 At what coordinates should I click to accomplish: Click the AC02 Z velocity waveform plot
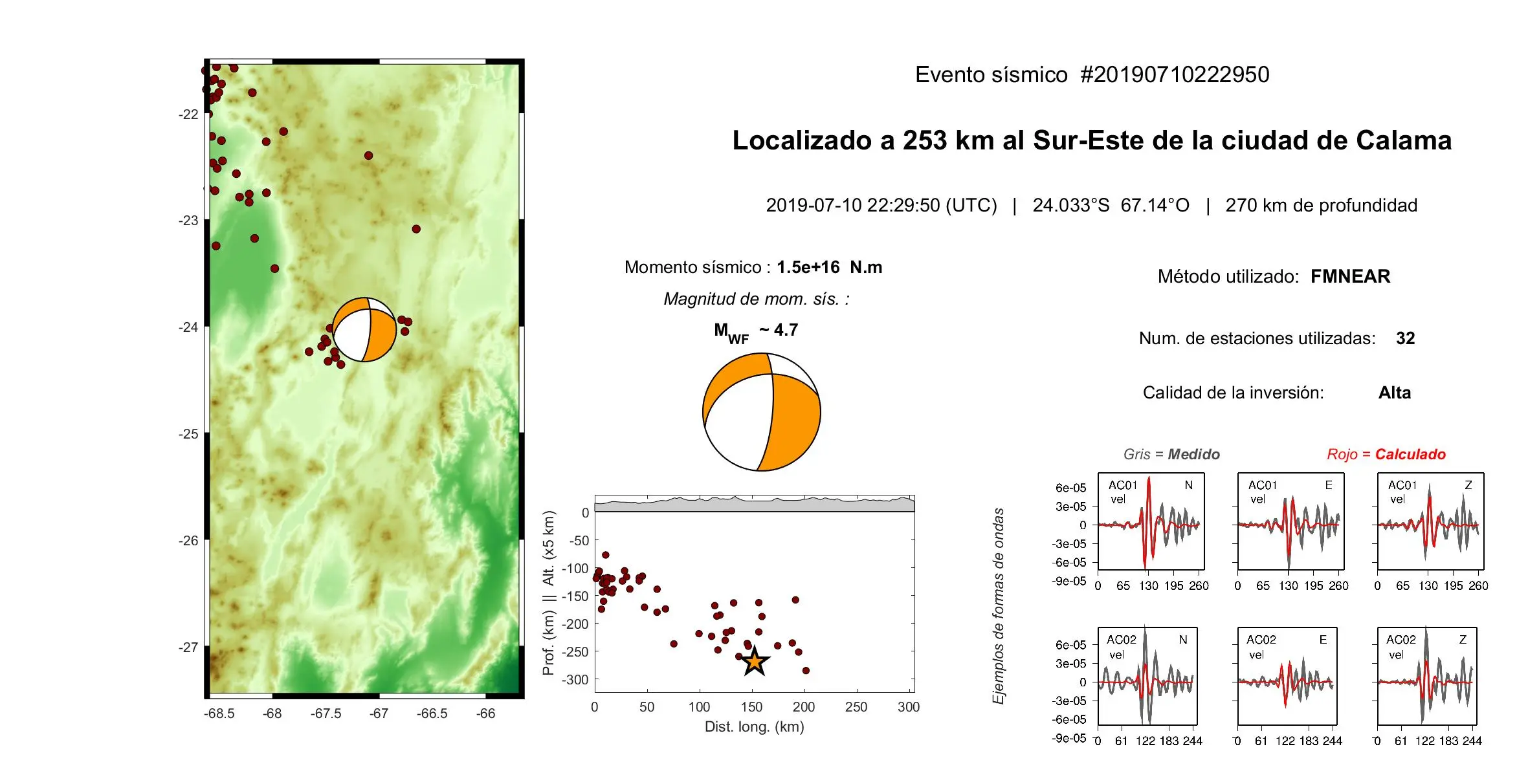click(x=1427, y=676)
